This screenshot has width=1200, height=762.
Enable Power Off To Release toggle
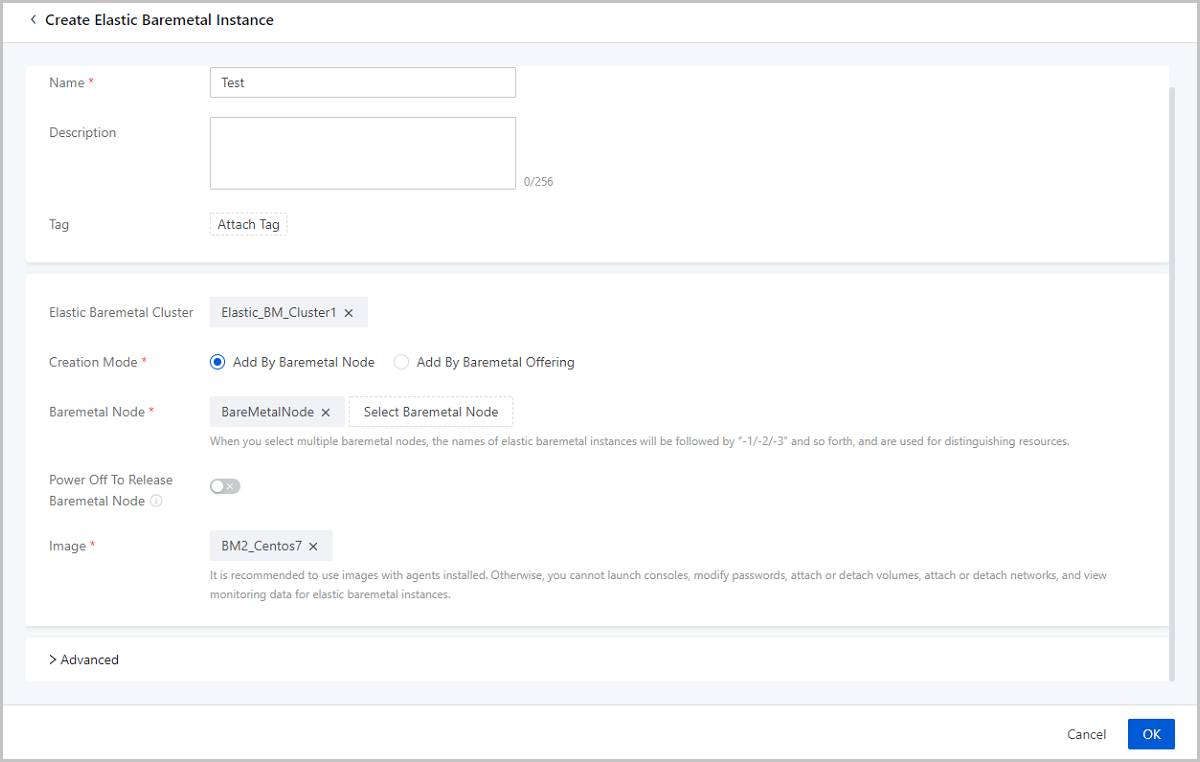225,486
